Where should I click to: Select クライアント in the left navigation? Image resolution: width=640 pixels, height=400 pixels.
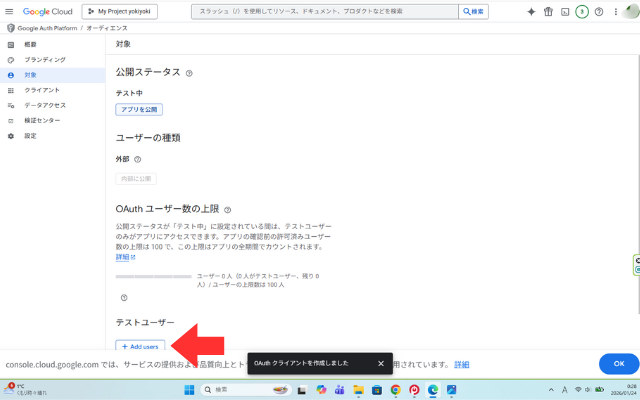42,90
